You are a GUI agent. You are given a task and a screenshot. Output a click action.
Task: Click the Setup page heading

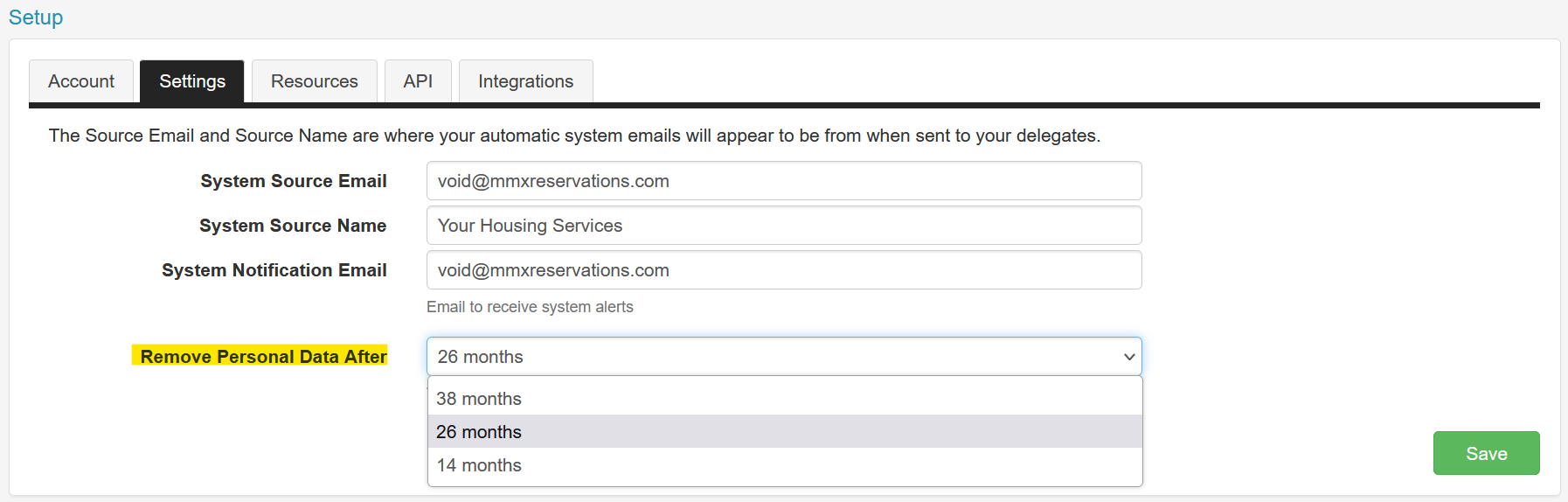[36, 17]
